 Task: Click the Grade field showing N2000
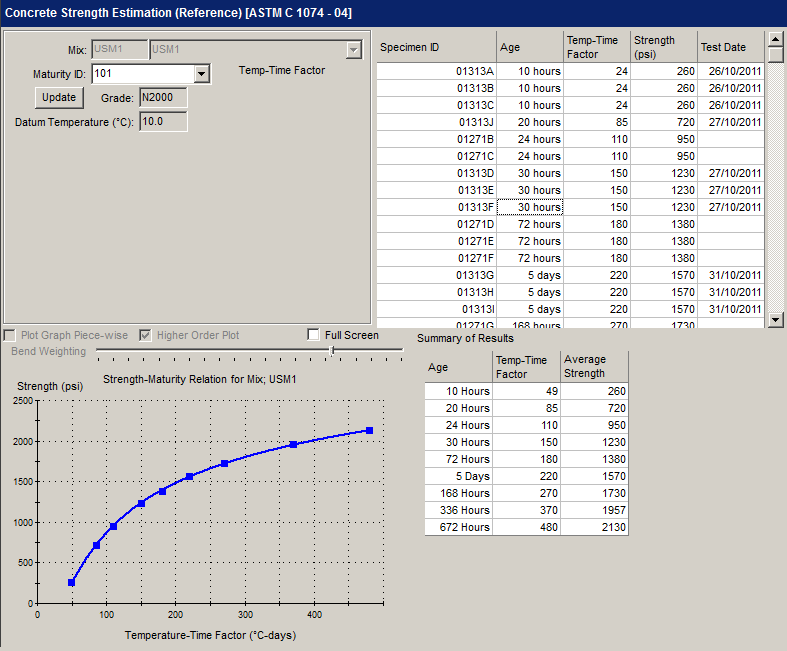[x=162, y=98]
